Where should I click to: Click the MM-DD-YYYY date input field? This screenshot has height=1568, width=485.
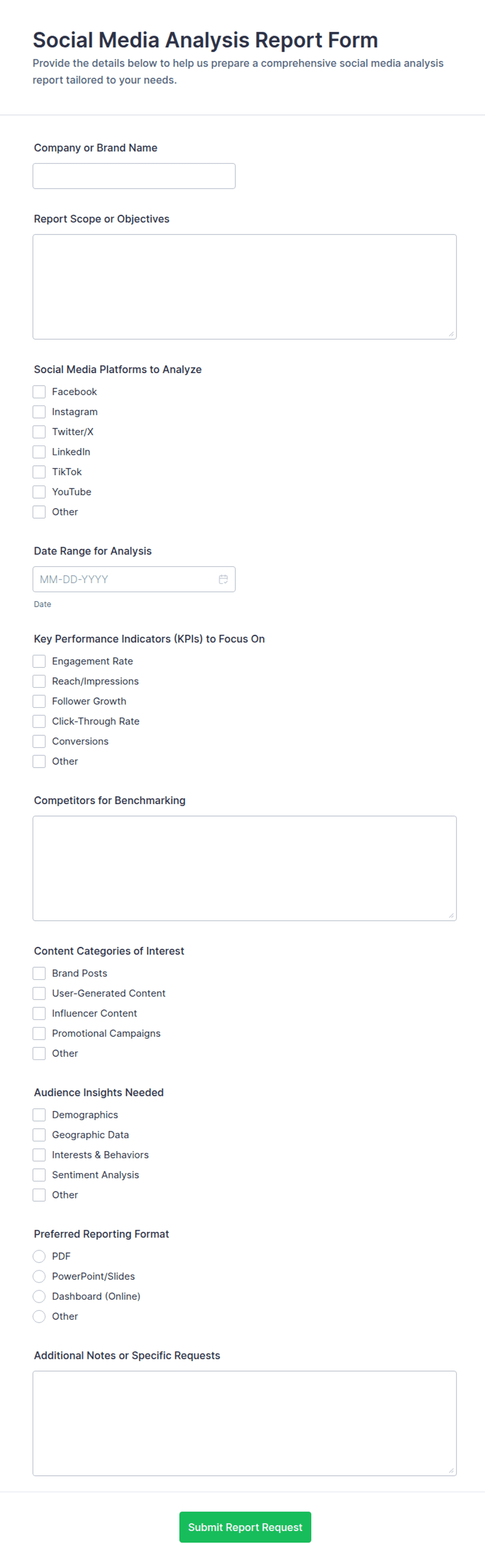click(x=134, y=579)
